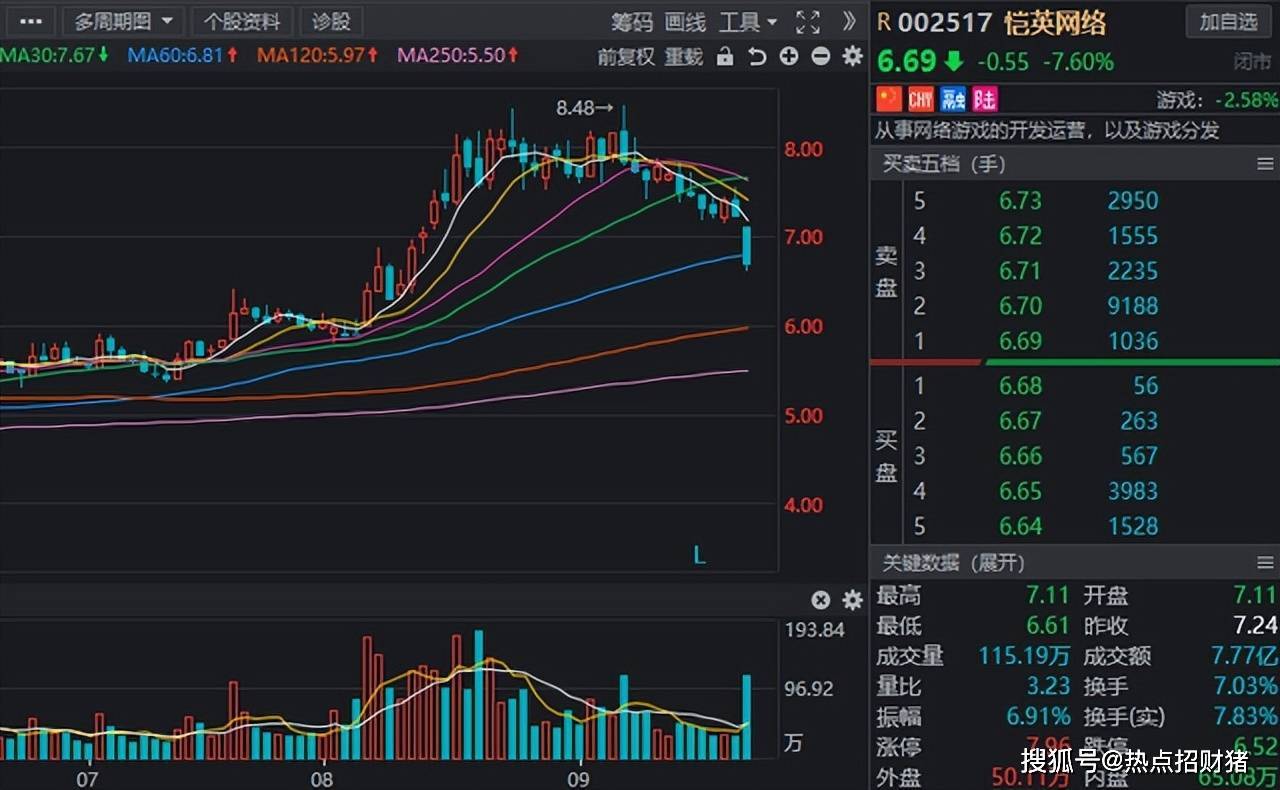Expand the 关键数据 (展开) section

click(x=953, y=563)
